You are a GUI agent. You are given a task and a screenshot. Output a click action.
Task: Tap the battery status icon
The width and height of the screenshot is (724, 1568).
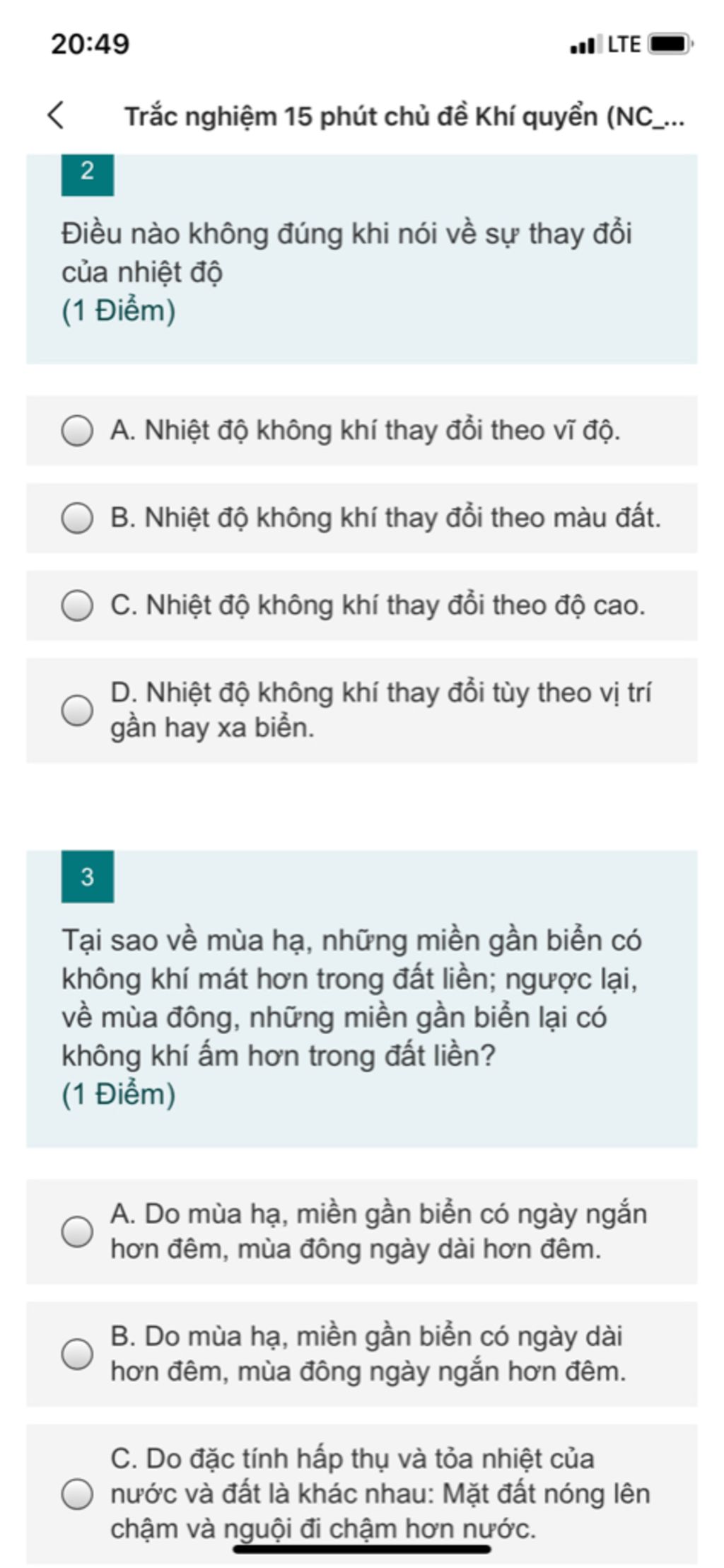pyautogui.click(x=670, y=45)
